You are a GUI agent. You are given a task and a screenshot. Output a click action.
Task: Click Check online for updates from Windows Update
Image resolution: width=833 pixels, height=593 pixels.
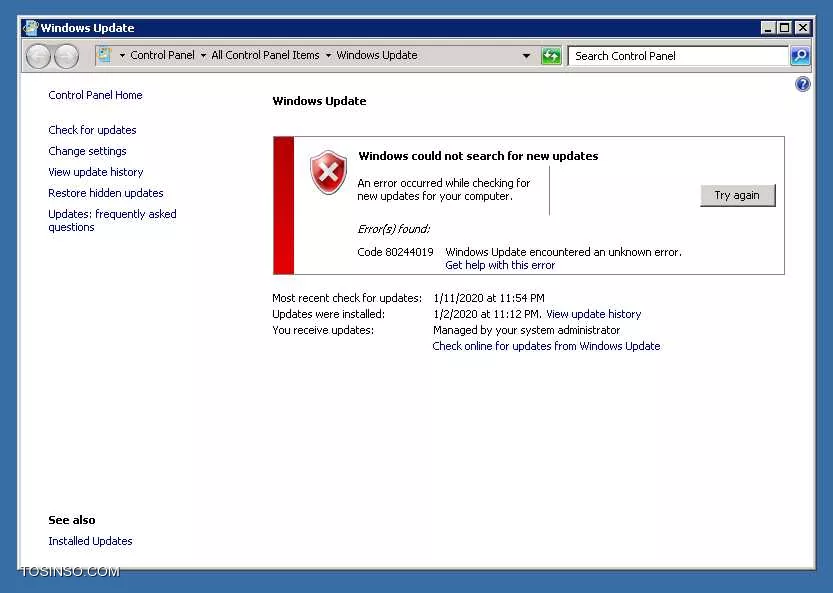(x=546, y=346)
